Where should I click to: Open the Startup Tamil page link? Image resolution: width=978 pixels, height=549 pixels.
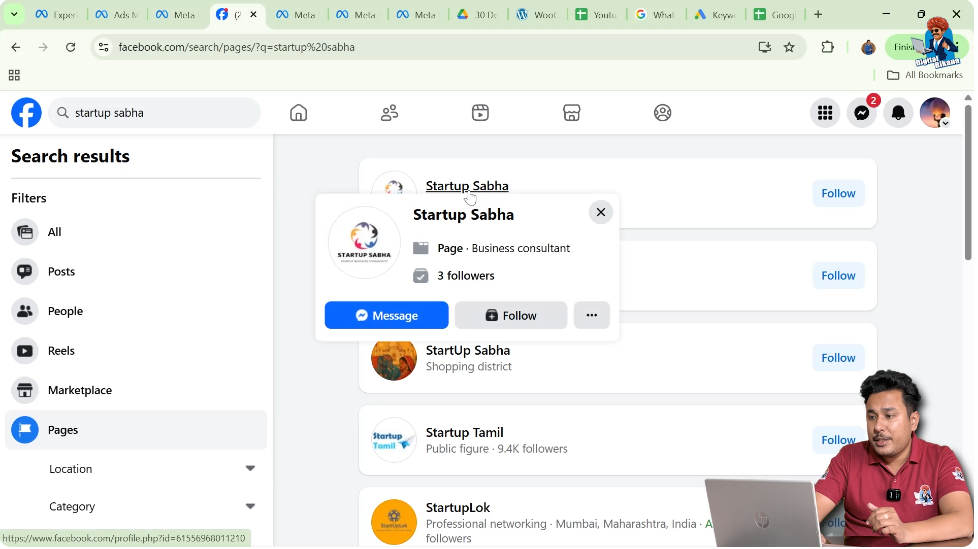[464, 432]
